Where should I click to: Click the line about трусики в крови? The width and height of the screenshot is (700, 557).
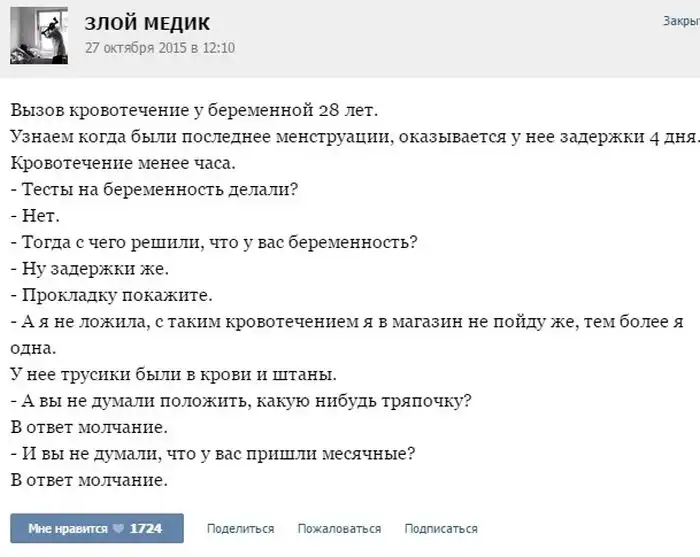click(x=173, y=374)
